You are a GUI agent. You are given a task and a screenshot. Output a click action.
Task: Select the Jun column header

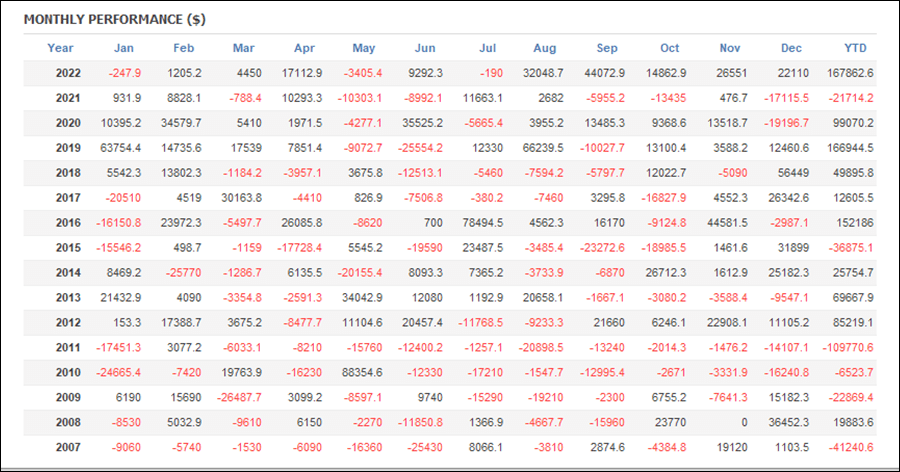tap(425, 48)
